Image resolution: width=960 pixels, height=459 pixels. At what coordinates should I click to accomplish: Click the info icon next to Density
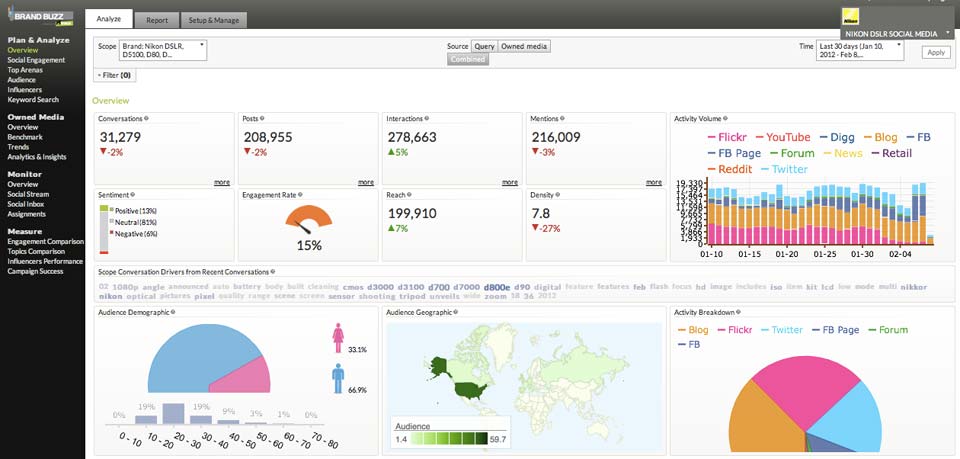click(x=558, y=195)
